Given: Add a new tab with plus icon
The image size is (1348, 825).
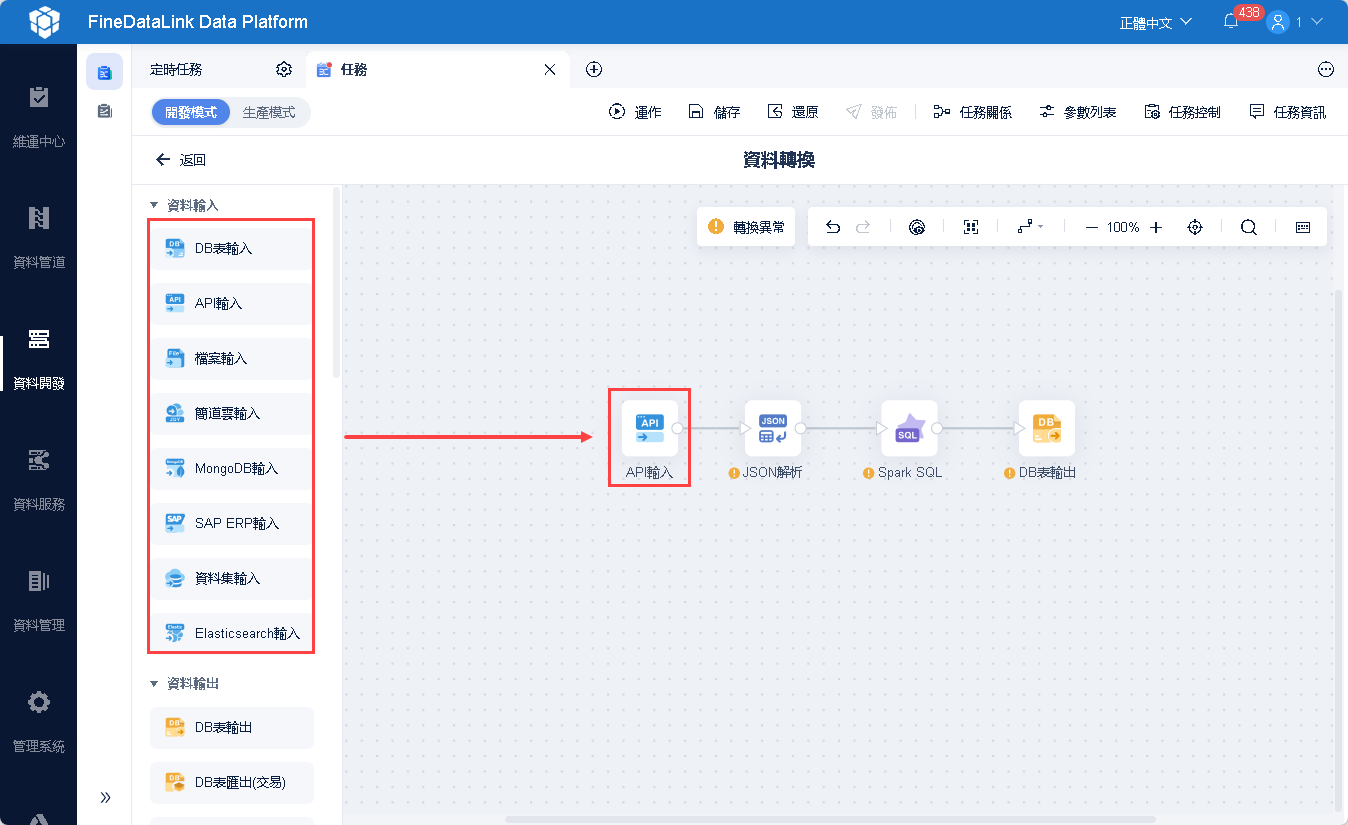Looking at the screenshot, I should [594, 69].
